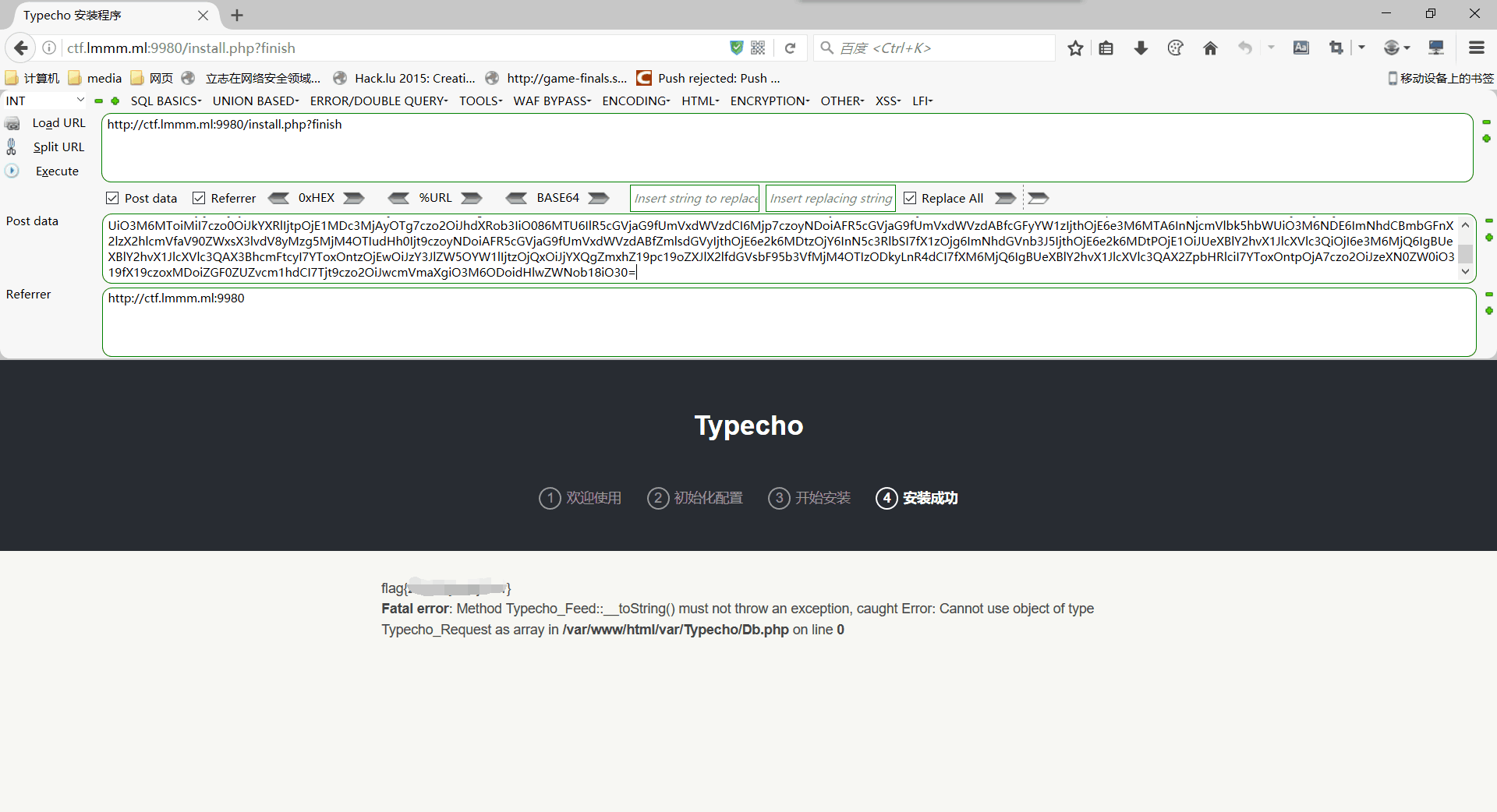Expand the UNION BASED dropdown
1497x812 pixels.
pyautogui.click(x=256, y=101)
